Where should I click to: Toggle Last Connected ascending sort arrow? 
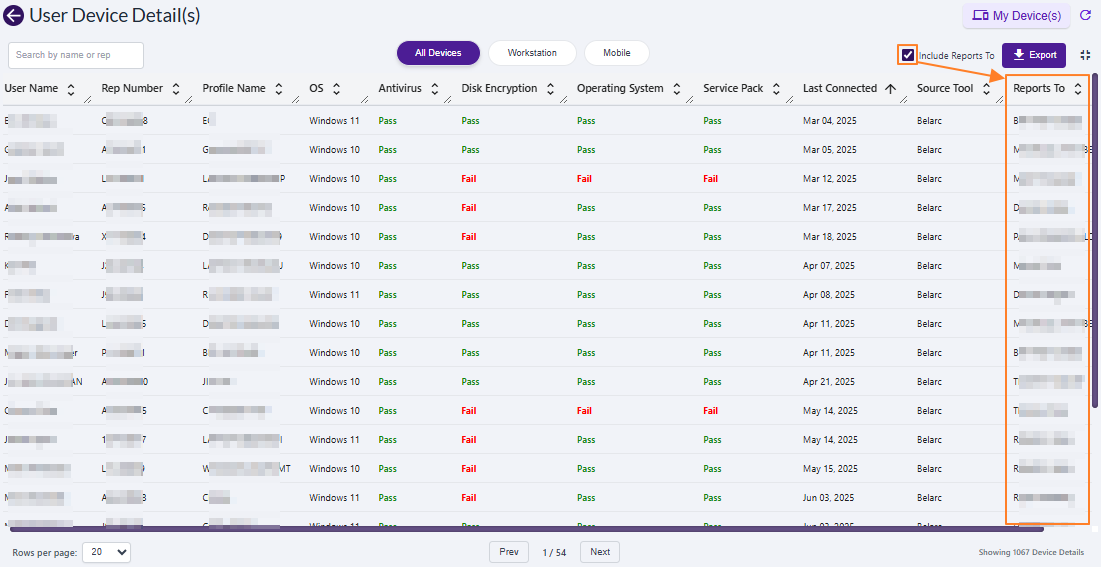click(x=890, y=89)
